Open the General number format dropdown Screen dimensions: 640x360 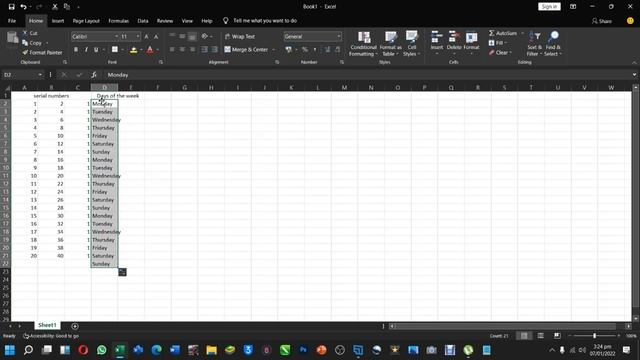pos(339,36)
